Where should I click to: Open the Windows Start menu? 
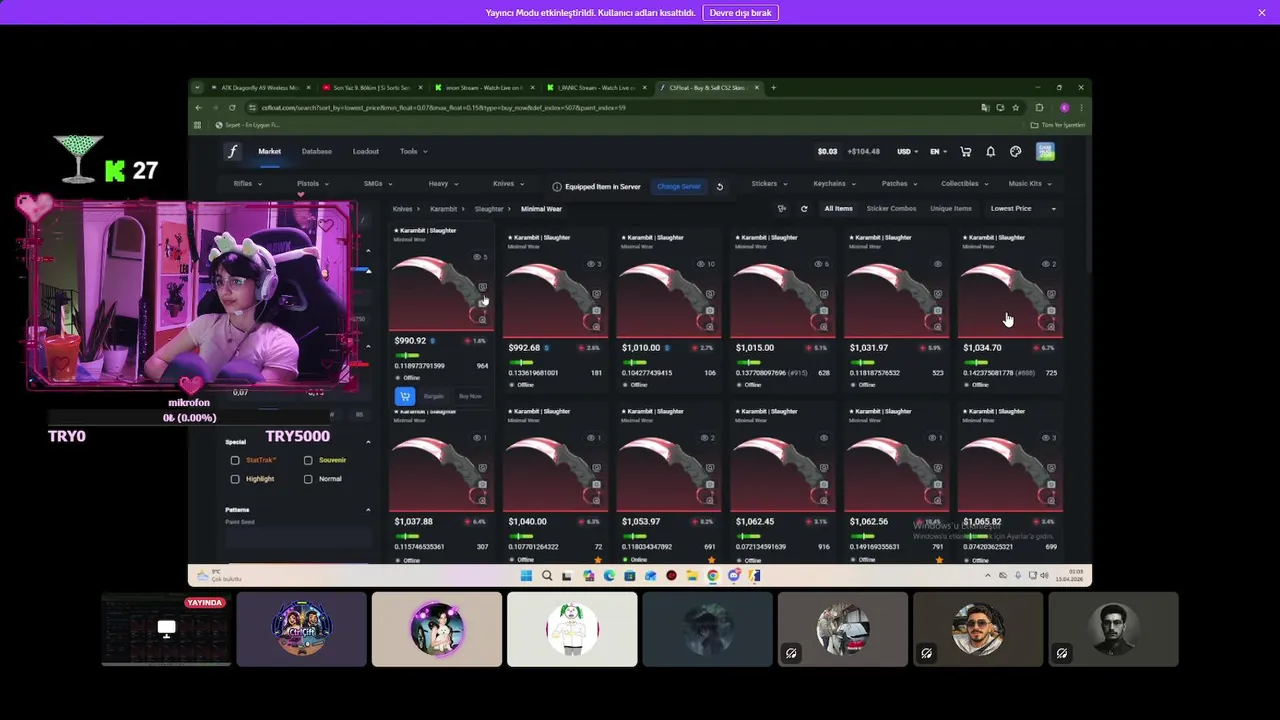coord(526,576)
